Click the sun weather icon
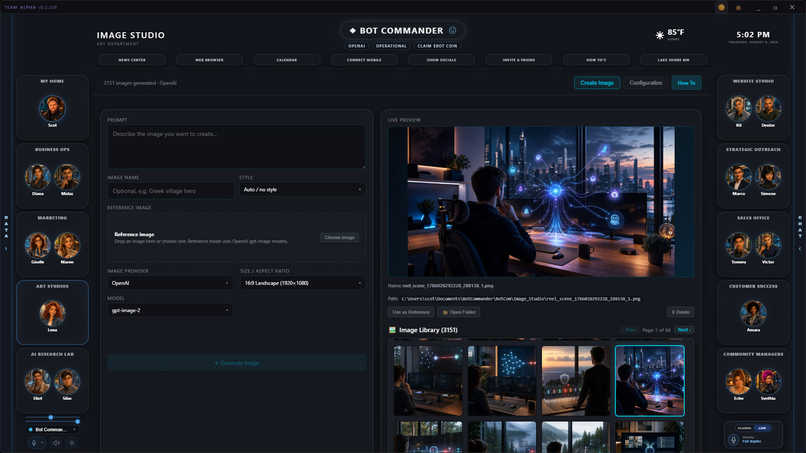The height and width of the screenshot is (453, 806). 660,35
